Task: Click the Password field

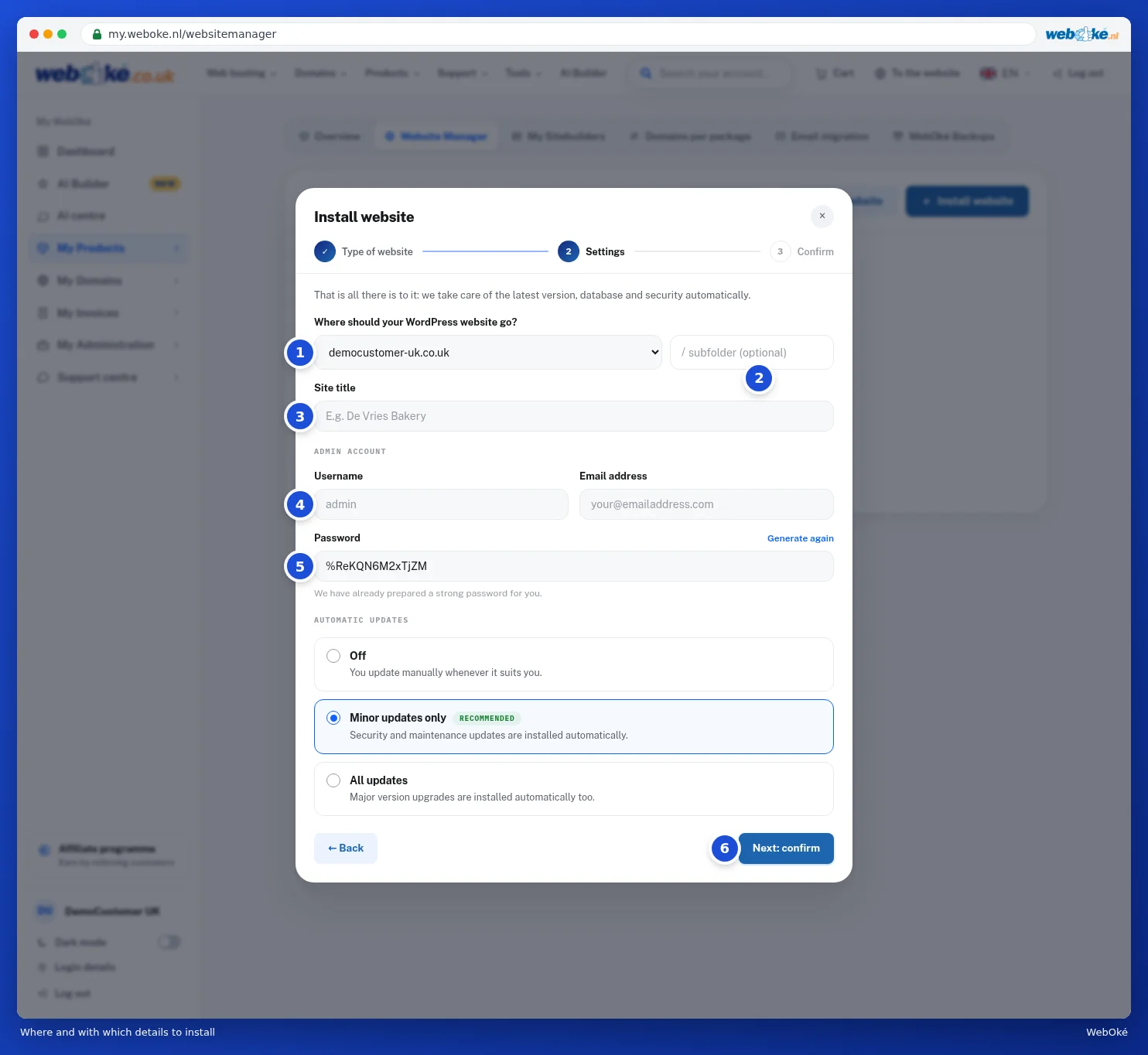Action: [x=574, y=566]
